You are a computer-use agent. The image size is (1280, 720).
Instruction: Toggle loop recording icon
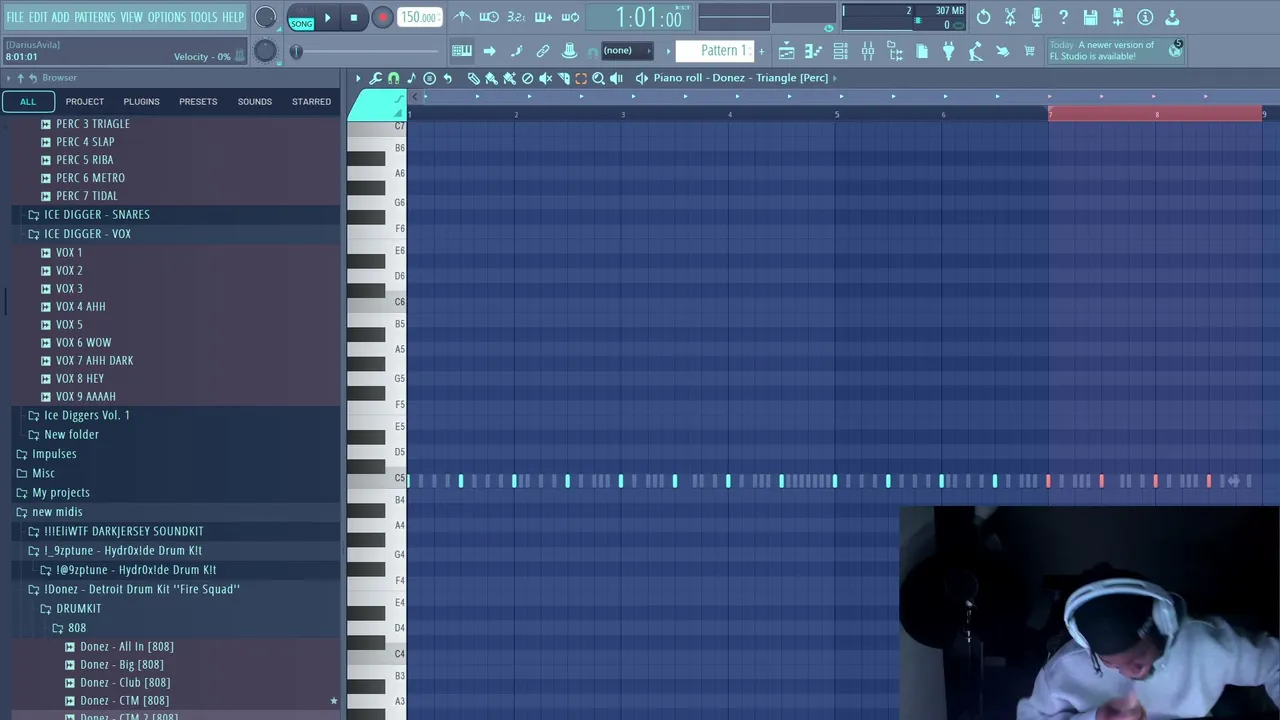tap(570, 17)
